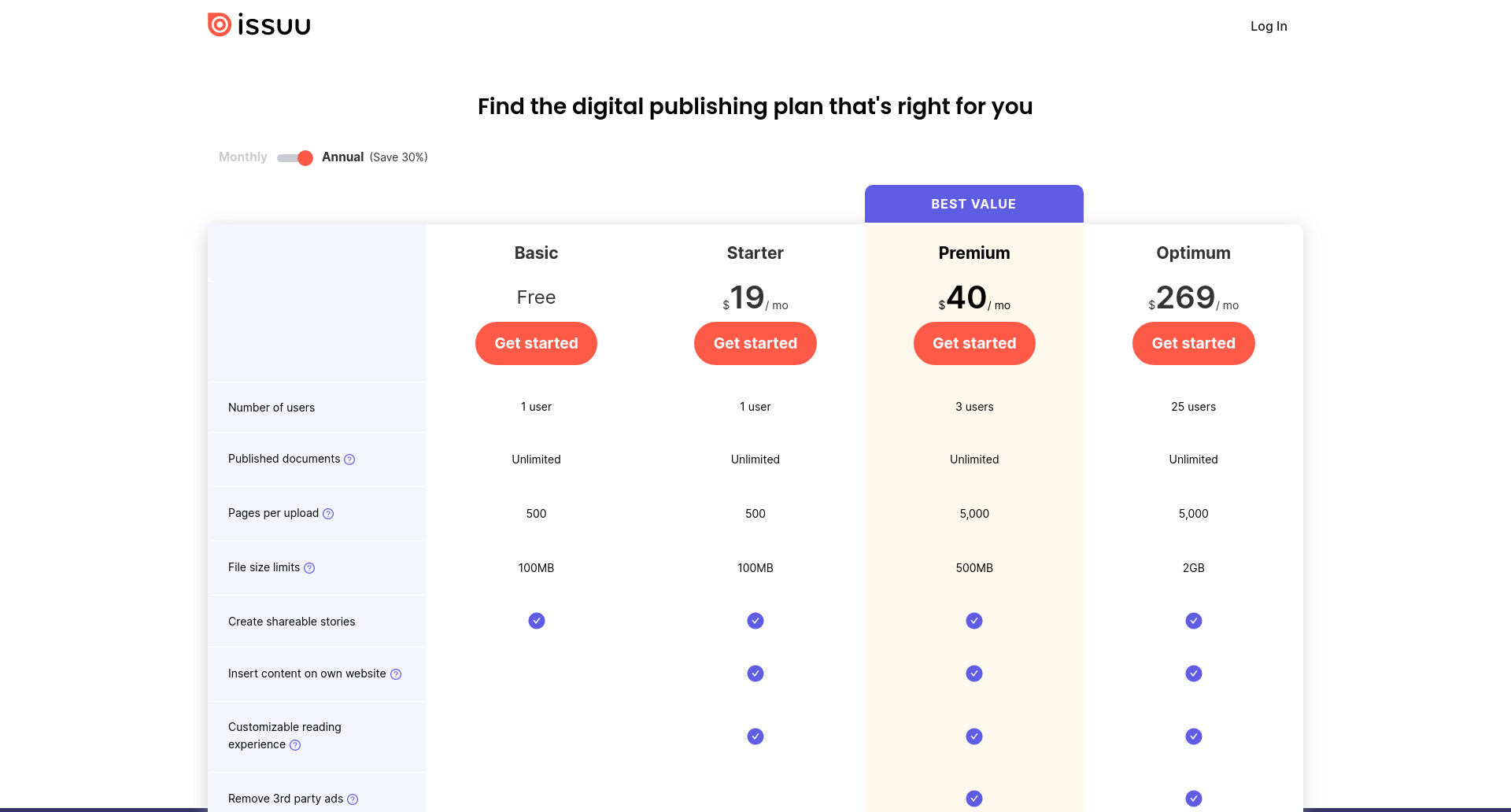Get started with the Premium plan
1511x812 pixels.
974,343
